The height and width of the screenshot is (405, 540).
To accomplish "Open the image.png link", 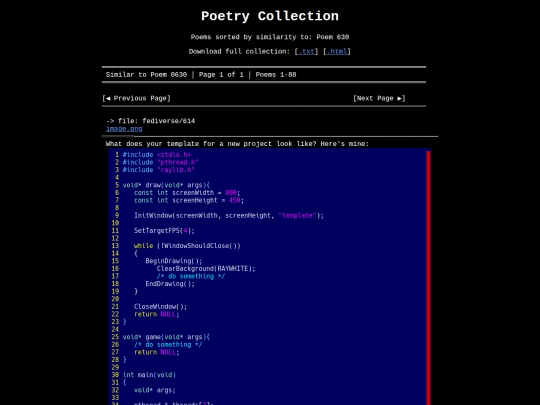I will pyautogui.click(x=124, y=128).
